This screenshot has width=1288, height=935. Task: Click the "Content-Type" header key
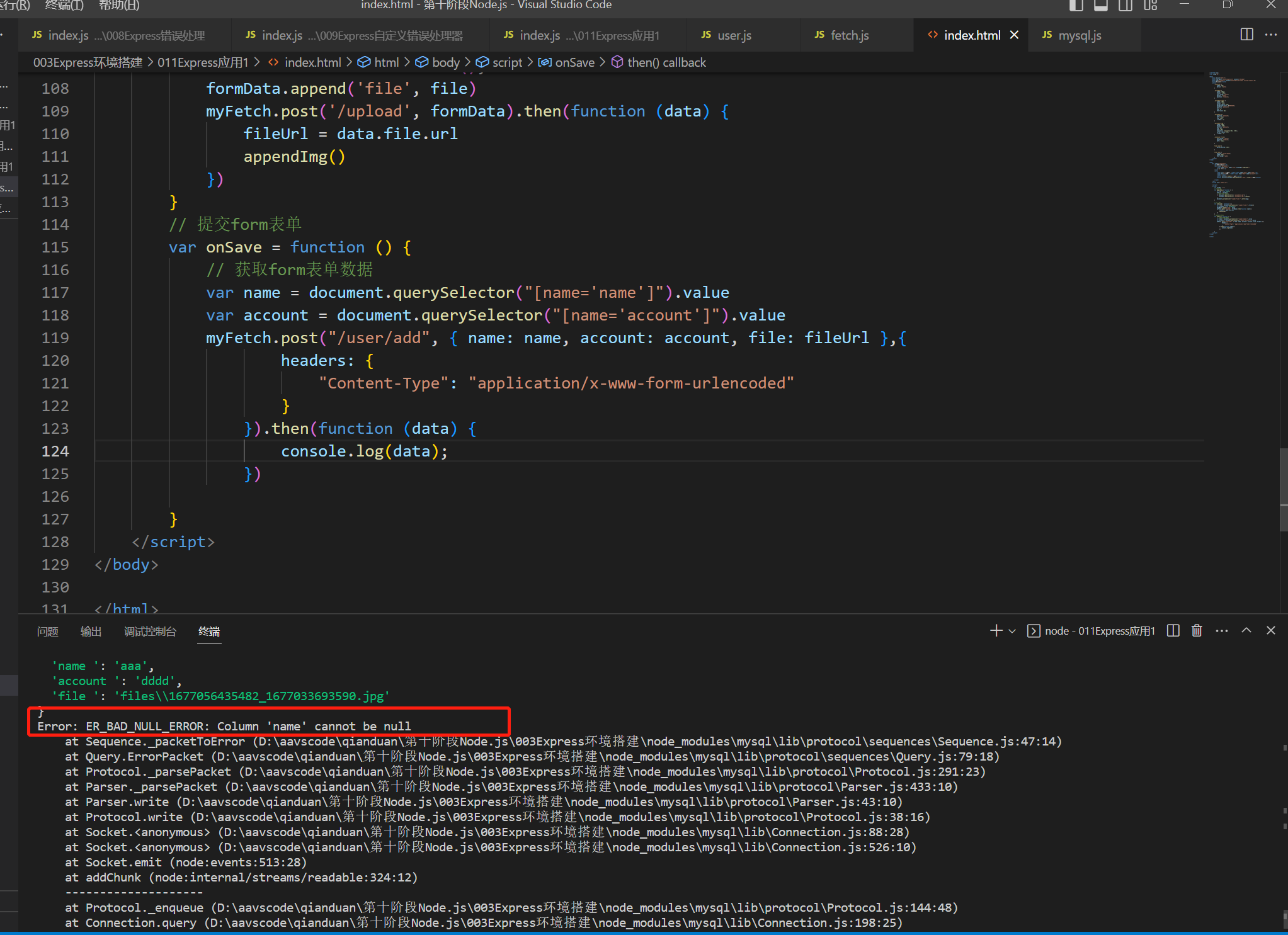[x=384, y=383]
